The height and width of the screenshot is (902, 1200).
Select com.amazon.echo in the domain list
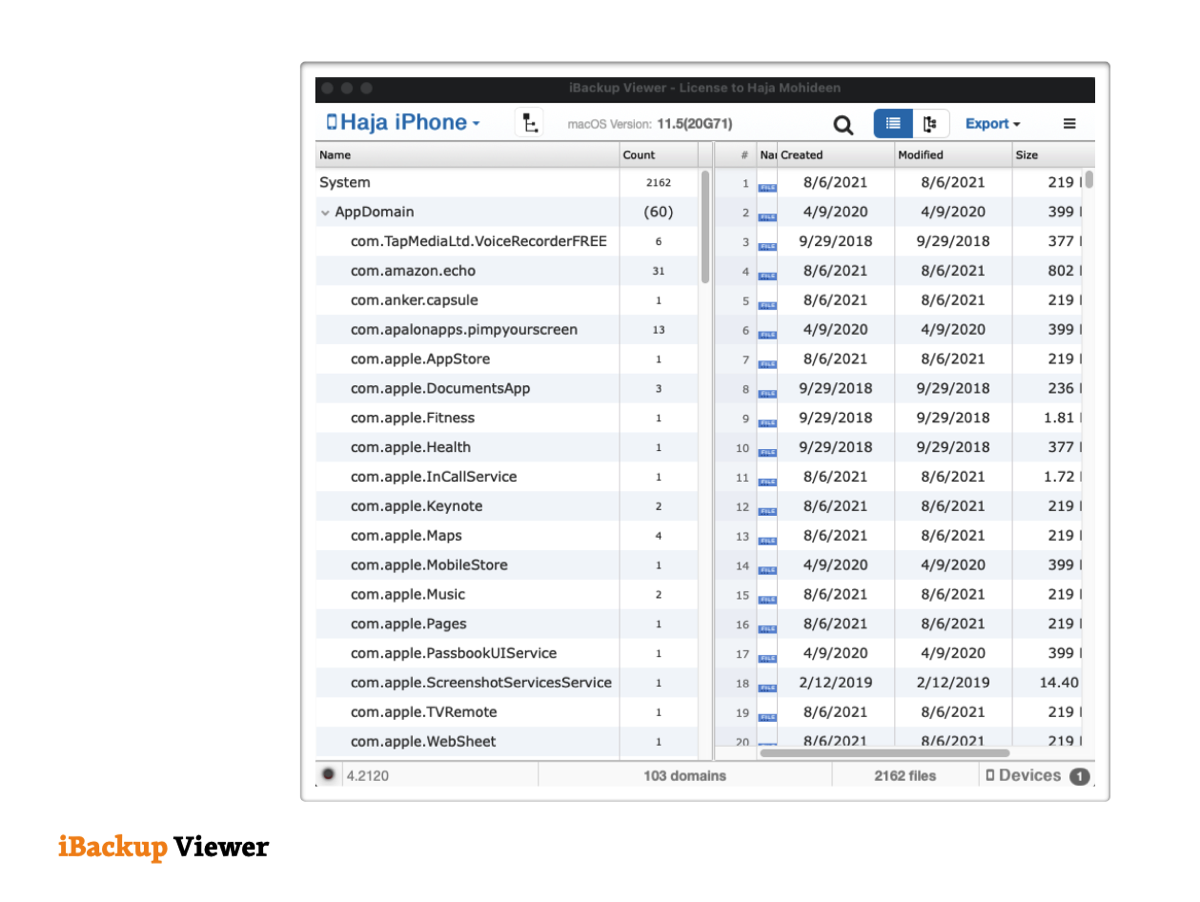pos(413,271)
